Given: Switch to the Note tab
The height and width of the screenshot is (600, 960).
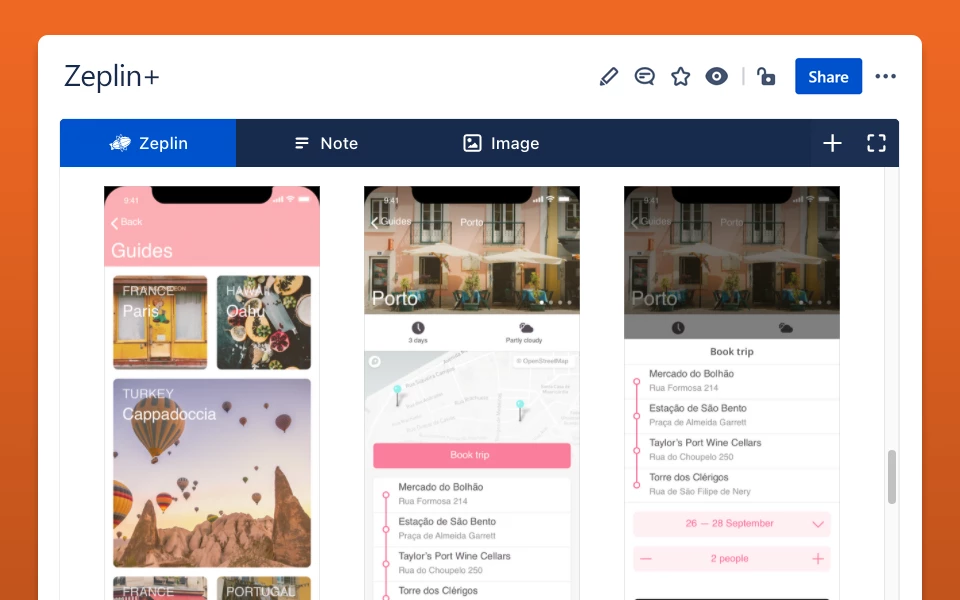Looking at the screenshot, I should click(326, 143).
